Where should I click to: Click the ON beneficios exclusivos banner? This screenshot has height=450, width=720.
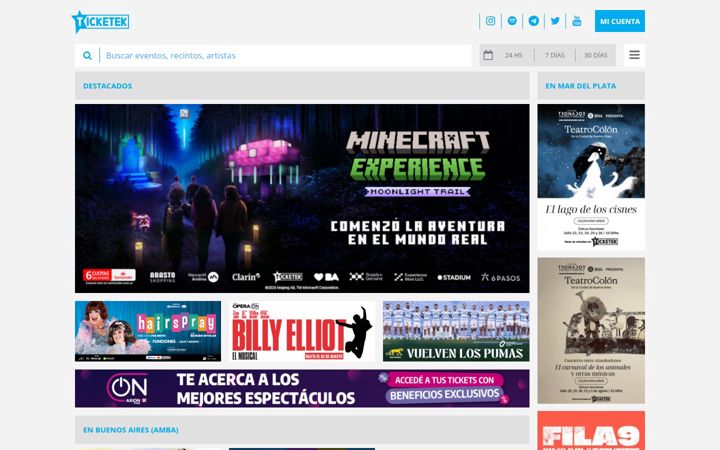[302, 388]
